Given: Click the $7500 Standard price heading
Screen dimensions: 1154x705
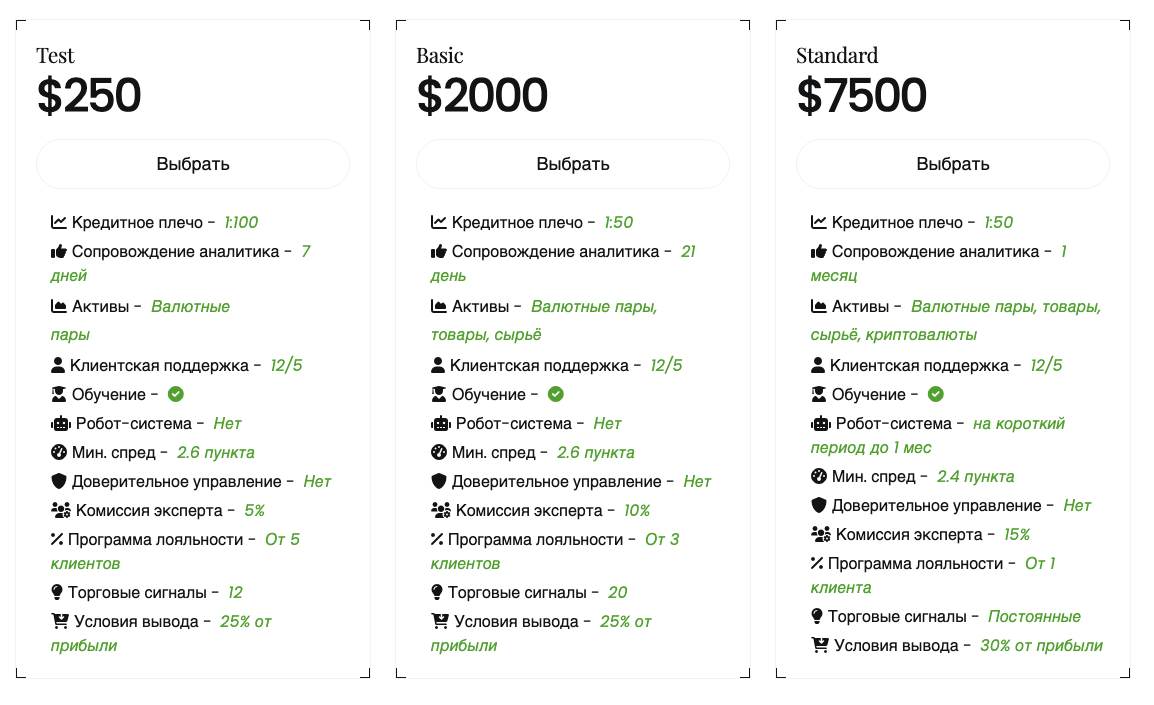Looking at the screenshot, I should (x=861, y=96).
